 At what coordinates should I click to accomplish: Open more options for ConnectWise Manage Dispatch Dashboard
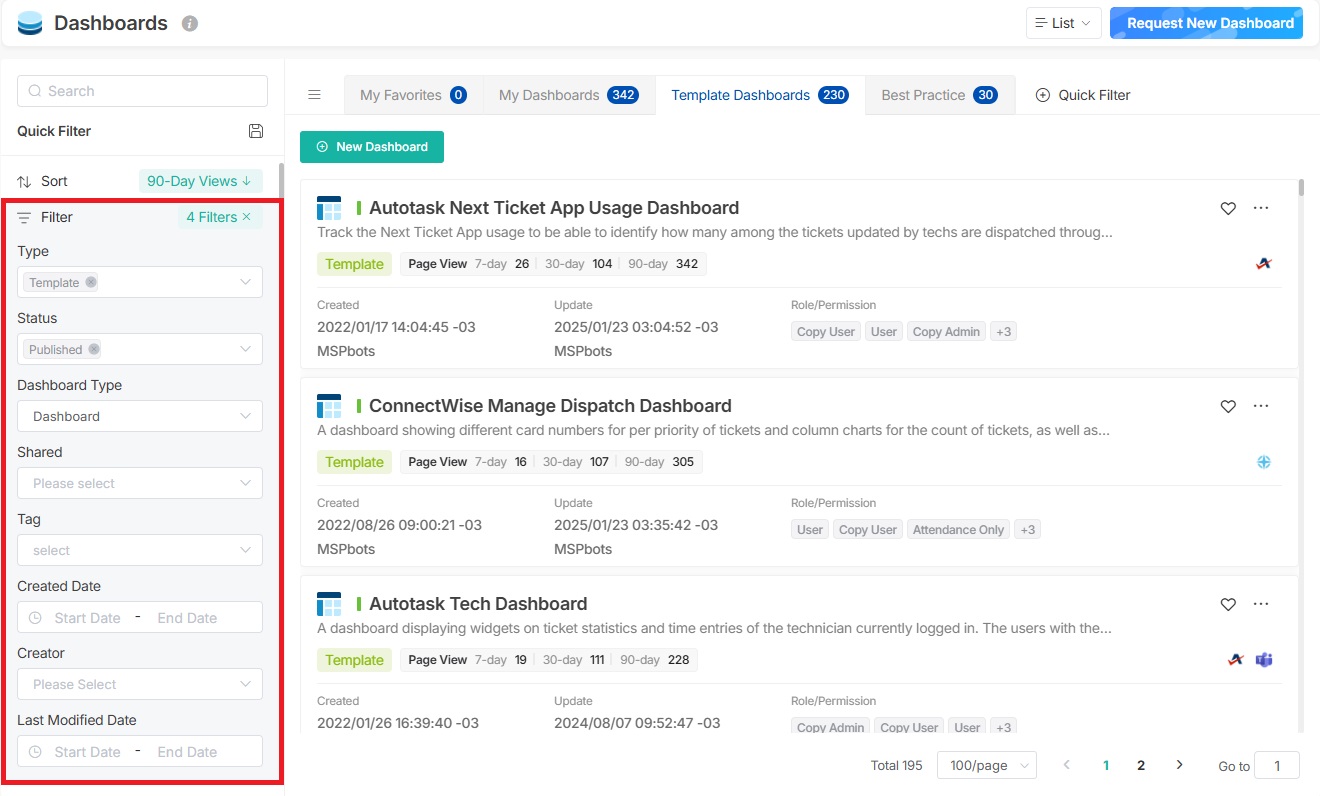(x=1260, y=406)
